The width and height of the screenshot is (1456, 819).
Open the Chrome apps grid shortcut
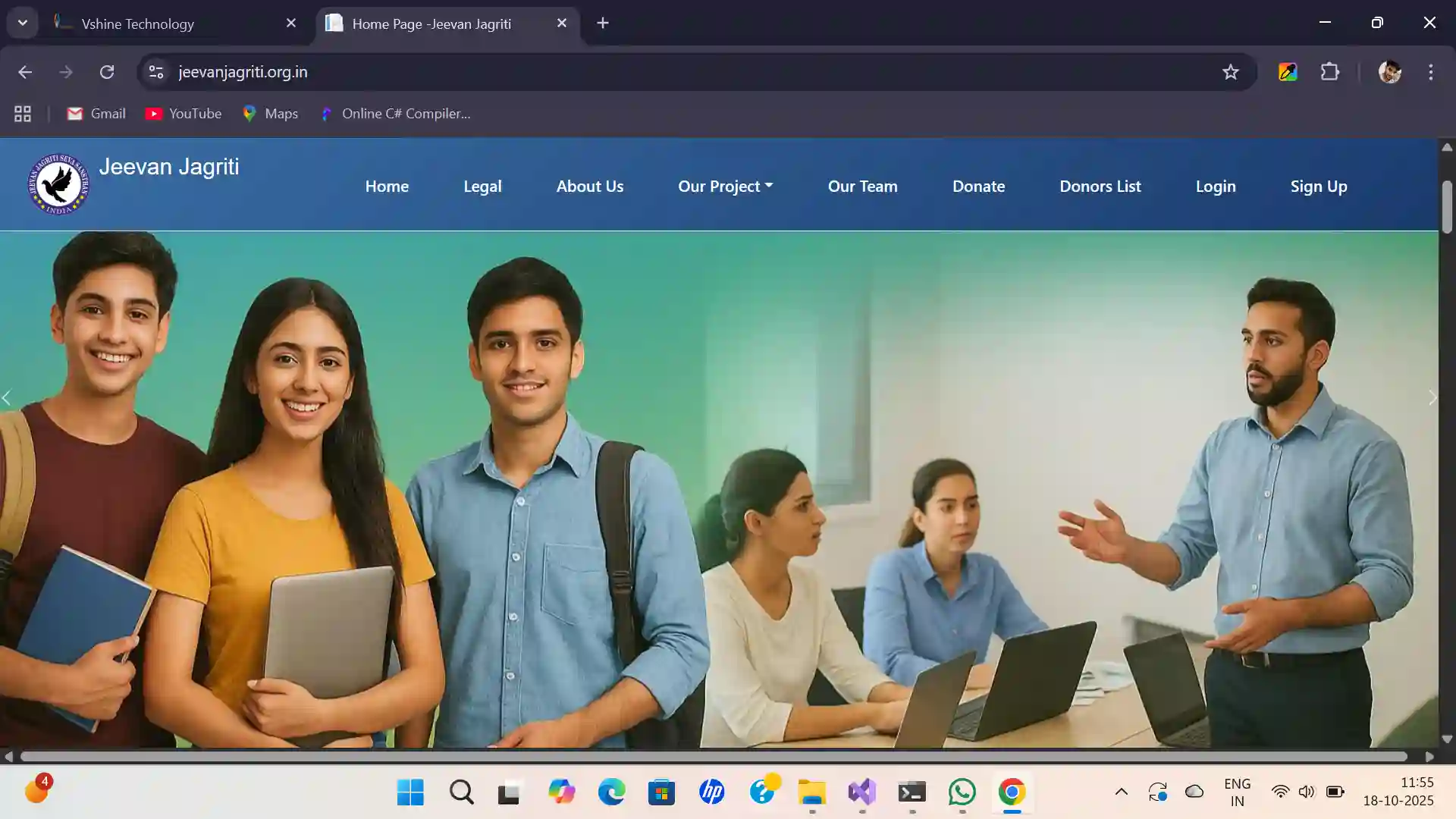23,114
